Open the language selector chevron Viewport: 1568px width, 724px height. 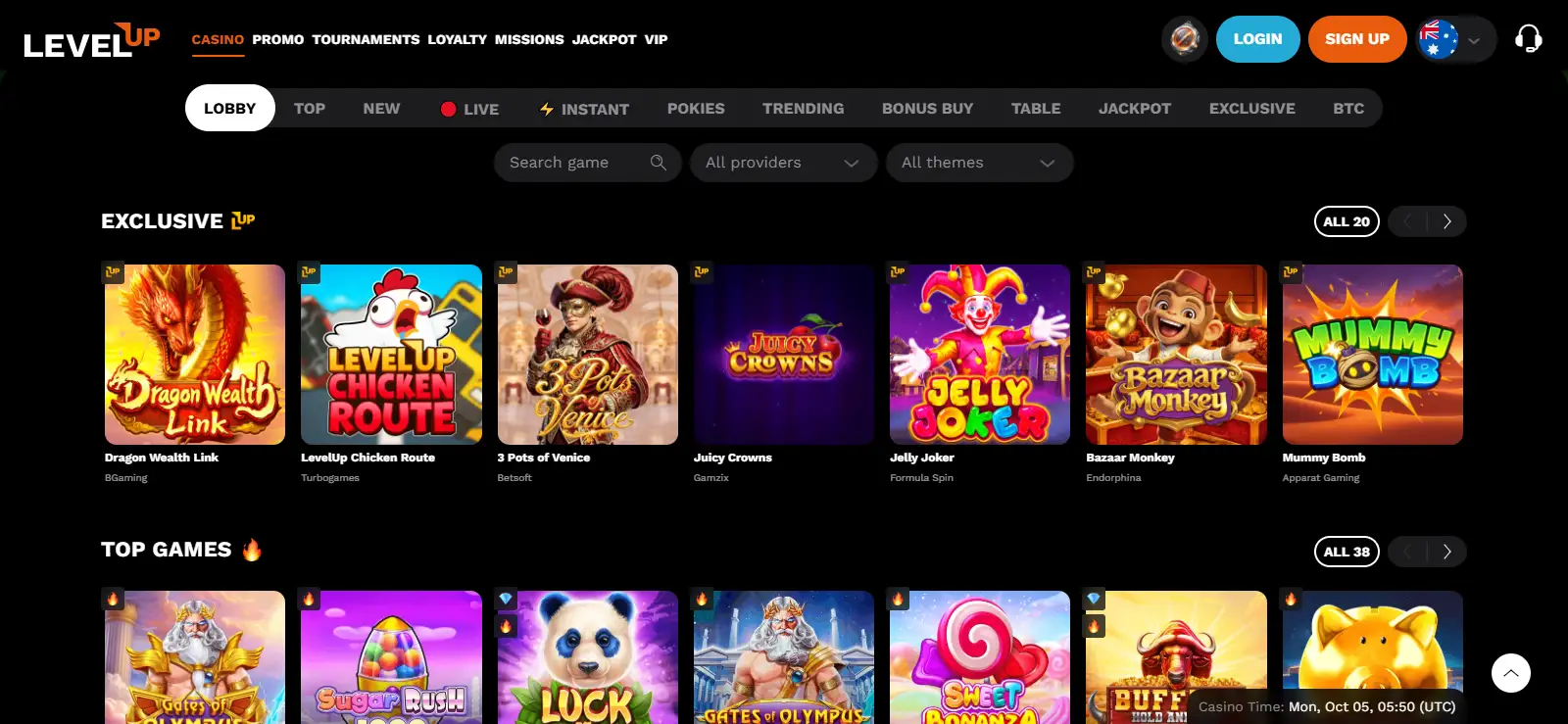click(1474, 40)
